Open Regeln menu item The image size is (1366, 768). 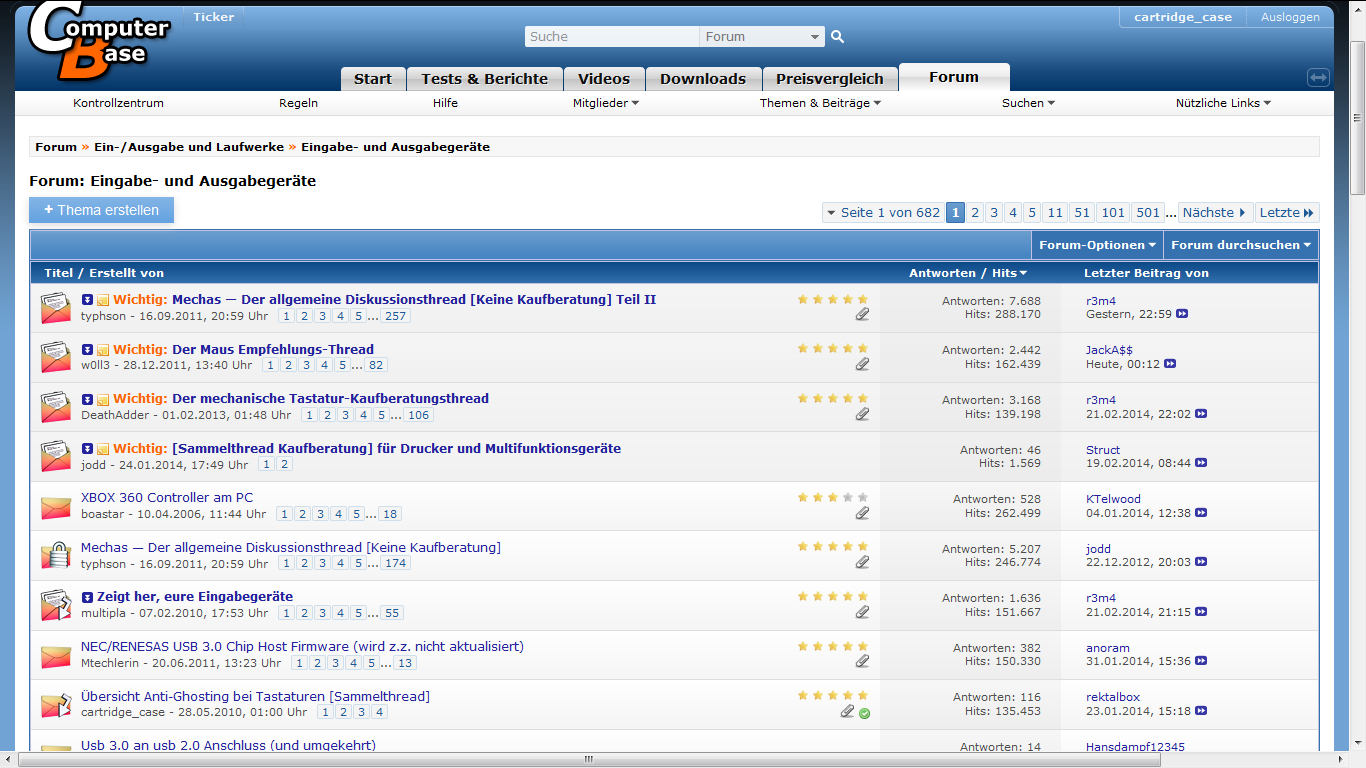(x=298, y=103)
